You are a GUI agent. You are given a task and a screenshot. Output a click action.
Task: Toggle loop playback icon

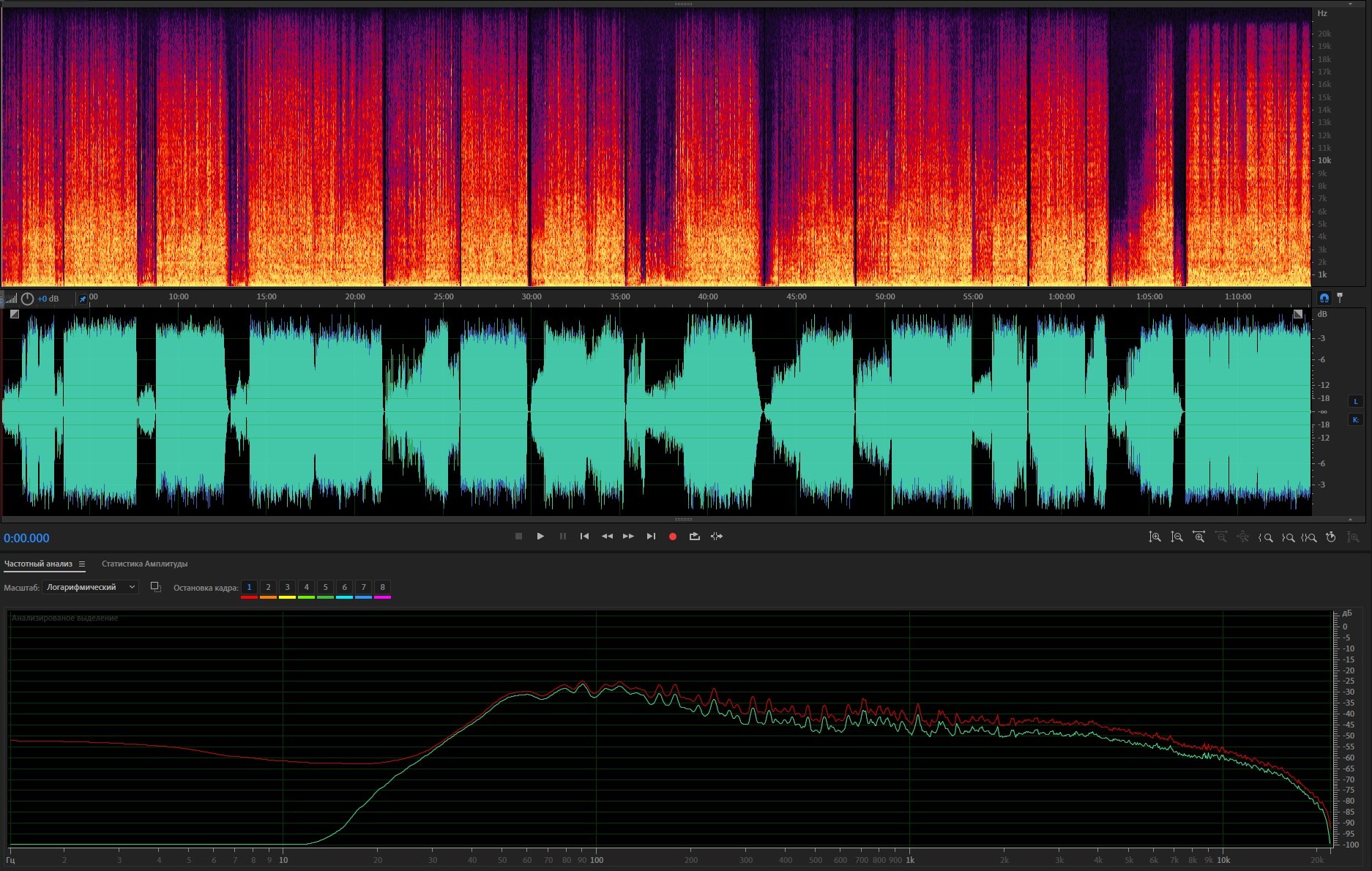point(694,537)
